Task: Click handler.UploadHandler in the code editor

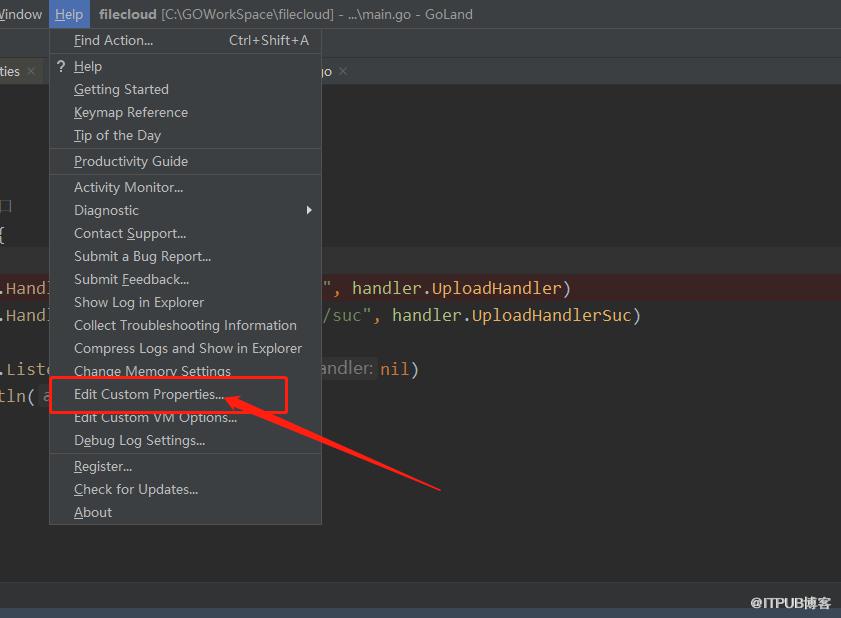Action: coord(457,289)
